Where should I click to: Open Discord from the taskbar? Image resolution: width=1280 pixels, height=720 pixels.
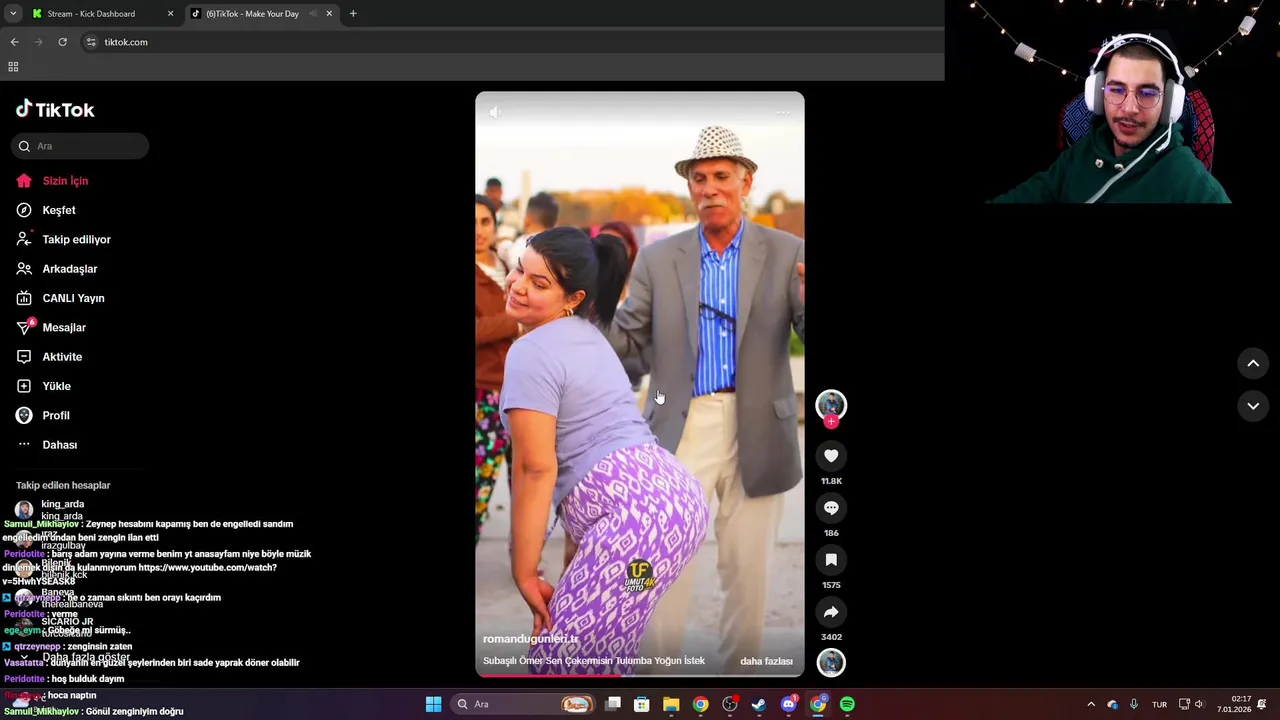coord(789,704)
